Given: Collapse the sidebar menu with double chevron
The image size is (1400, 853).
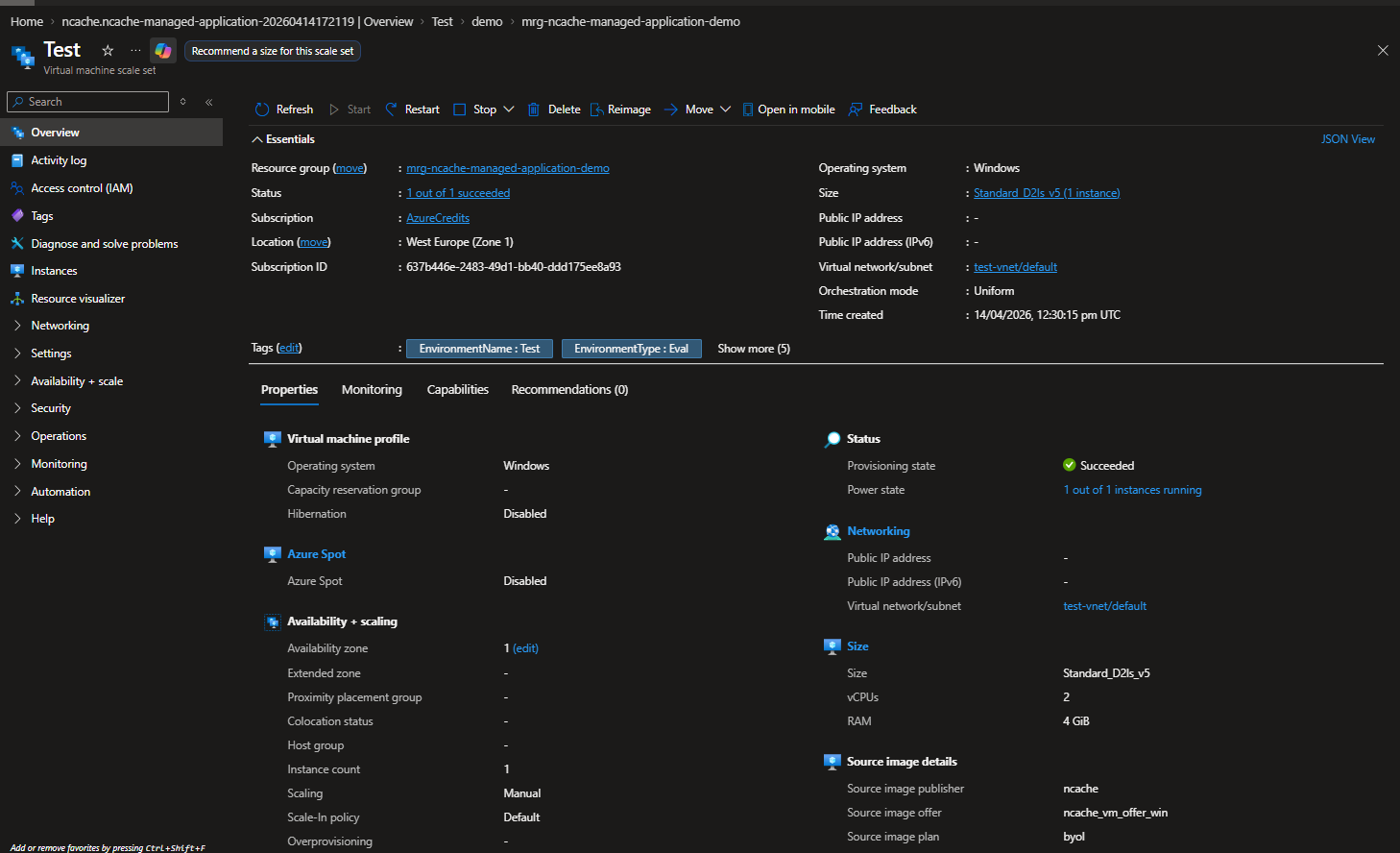Looking at the screenshot, I should point(208,102).
